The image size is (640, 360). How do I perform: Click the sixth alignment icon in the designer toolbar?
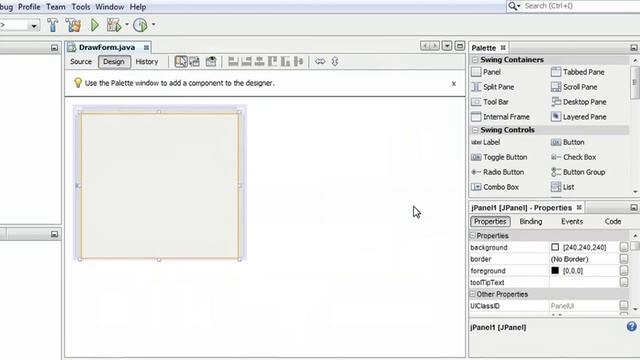[298, 62]
